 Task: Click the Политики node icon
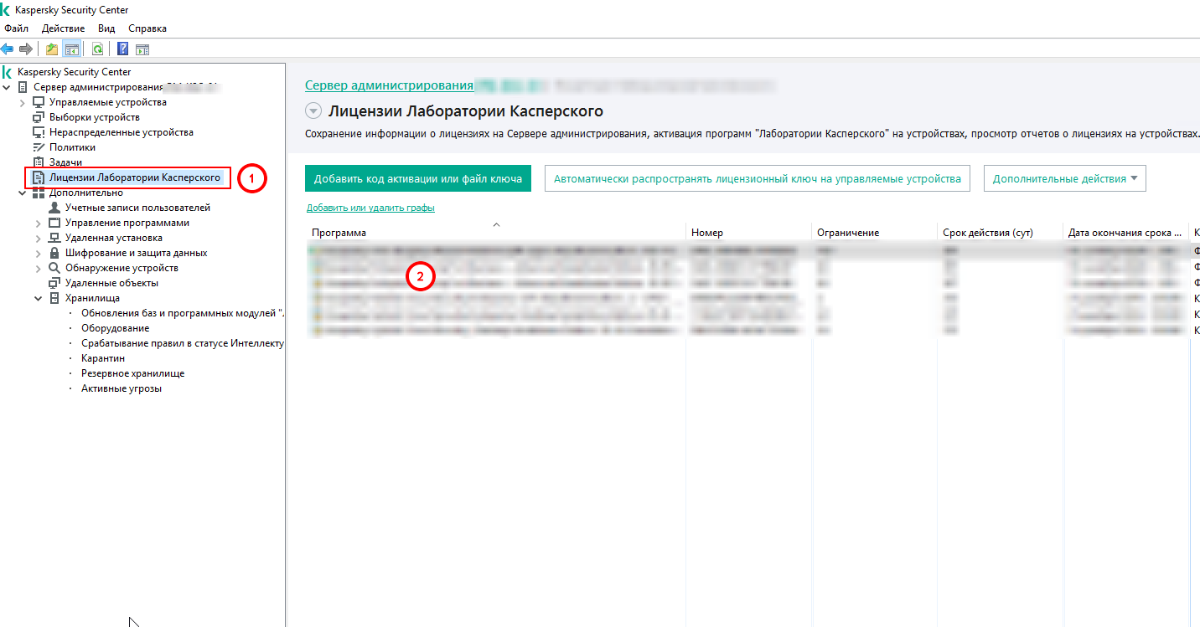tap(40, 147)
